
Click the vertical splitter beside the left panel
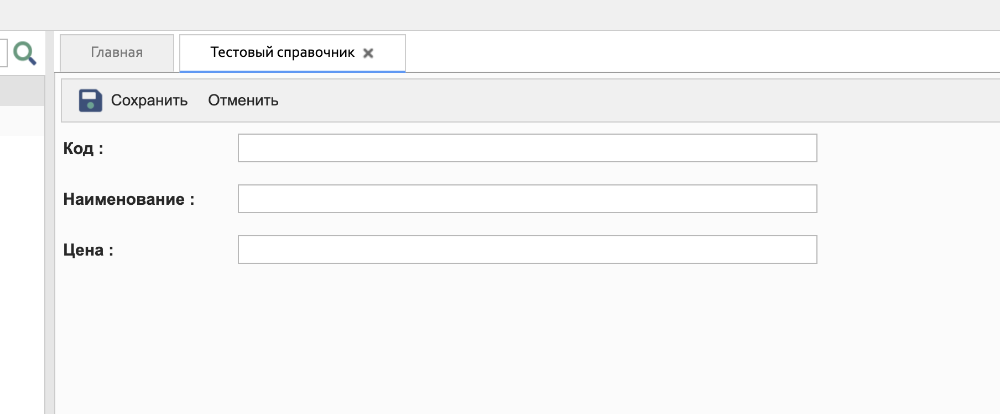tap(49, 250)
